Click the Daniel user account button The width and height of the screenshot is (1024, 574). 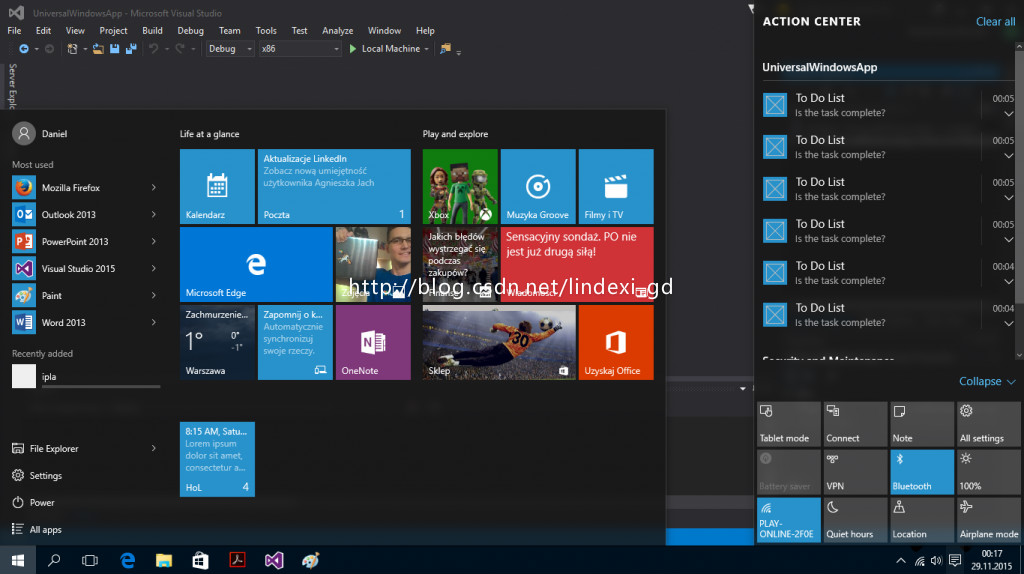point(40,134)
